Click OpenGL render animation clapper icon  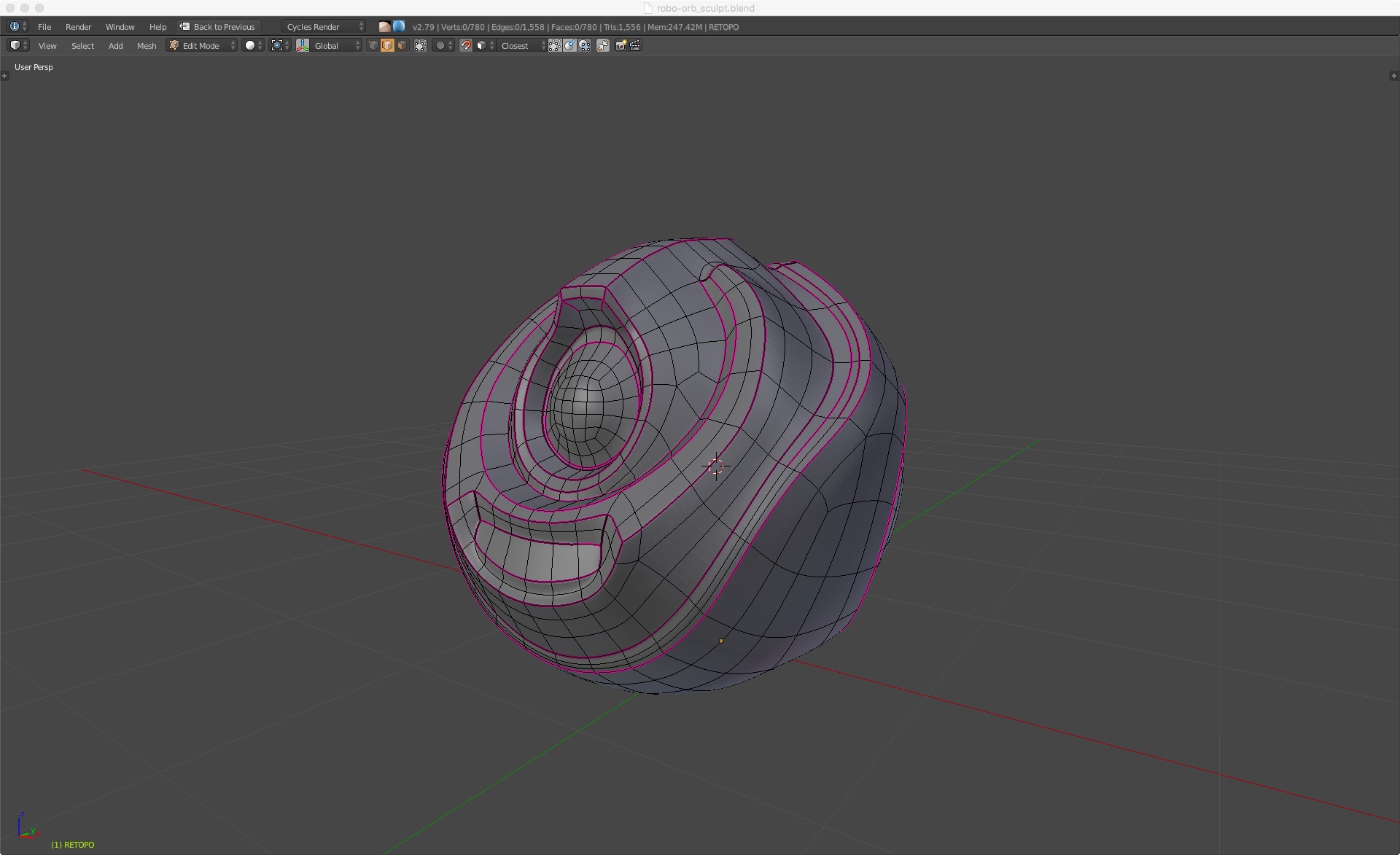point(635,45)
